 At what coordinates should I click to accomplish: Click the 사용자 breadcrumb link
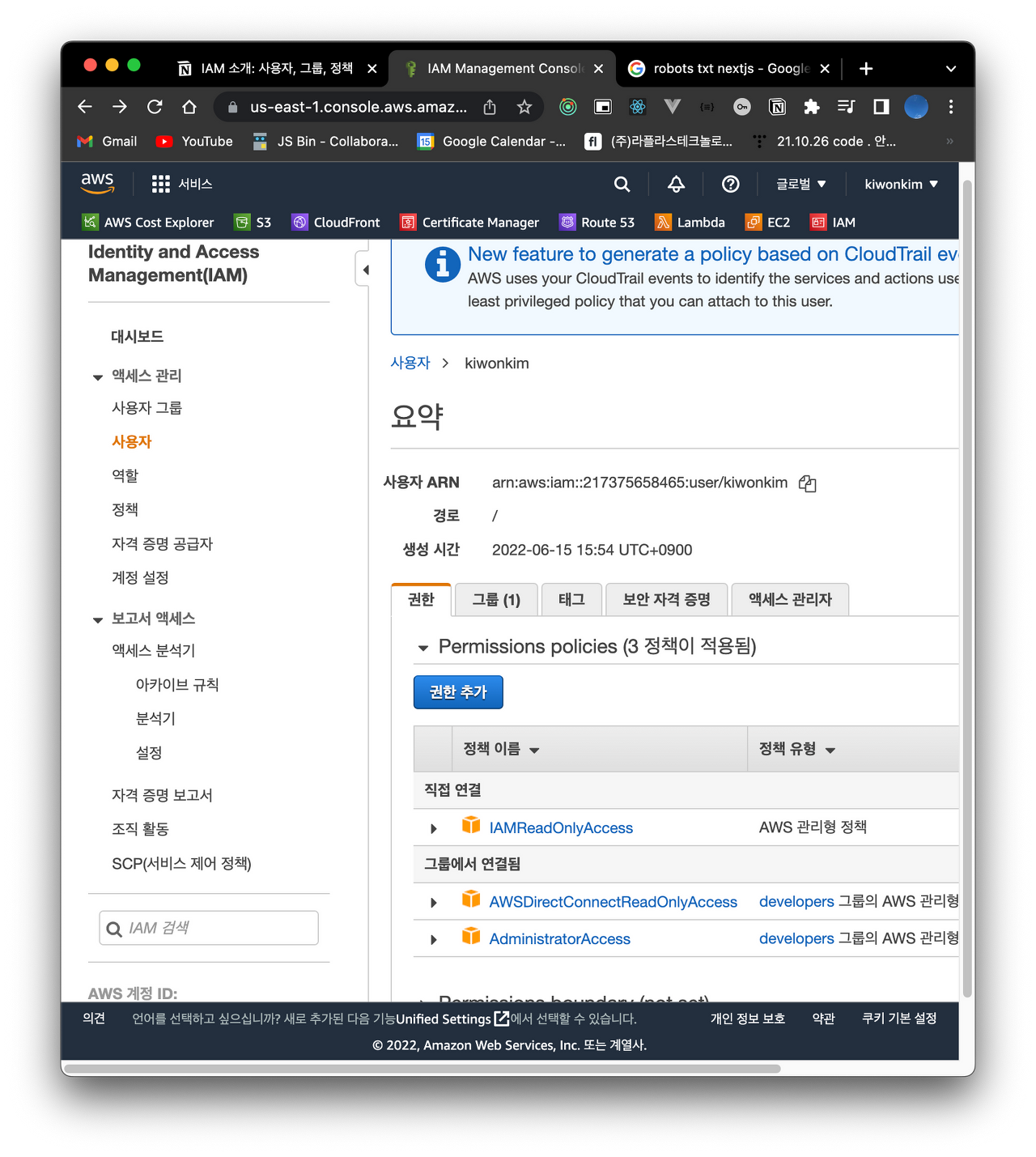click(410, 363)
